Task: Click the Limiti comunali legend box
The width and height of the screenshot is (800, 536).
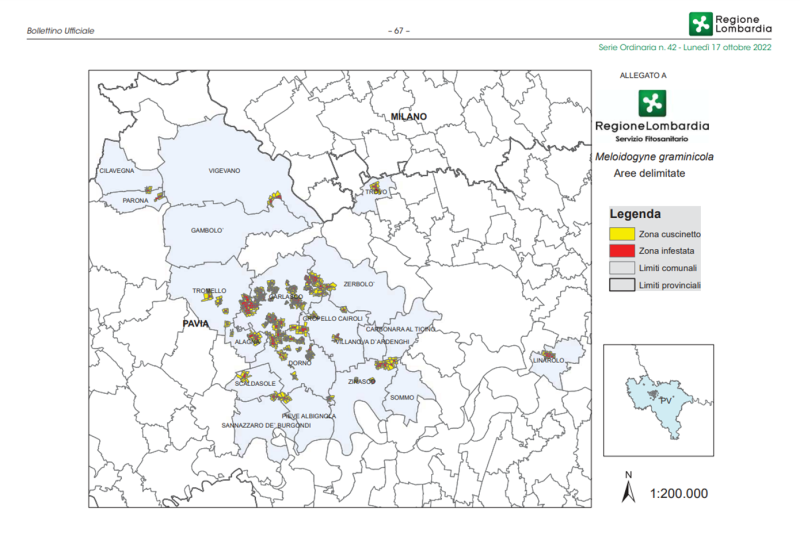Action: (x=622, y=268)
